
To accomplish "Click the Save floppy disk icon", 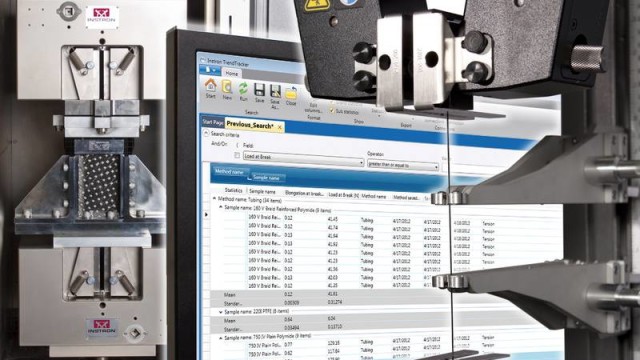I will 260,90.
